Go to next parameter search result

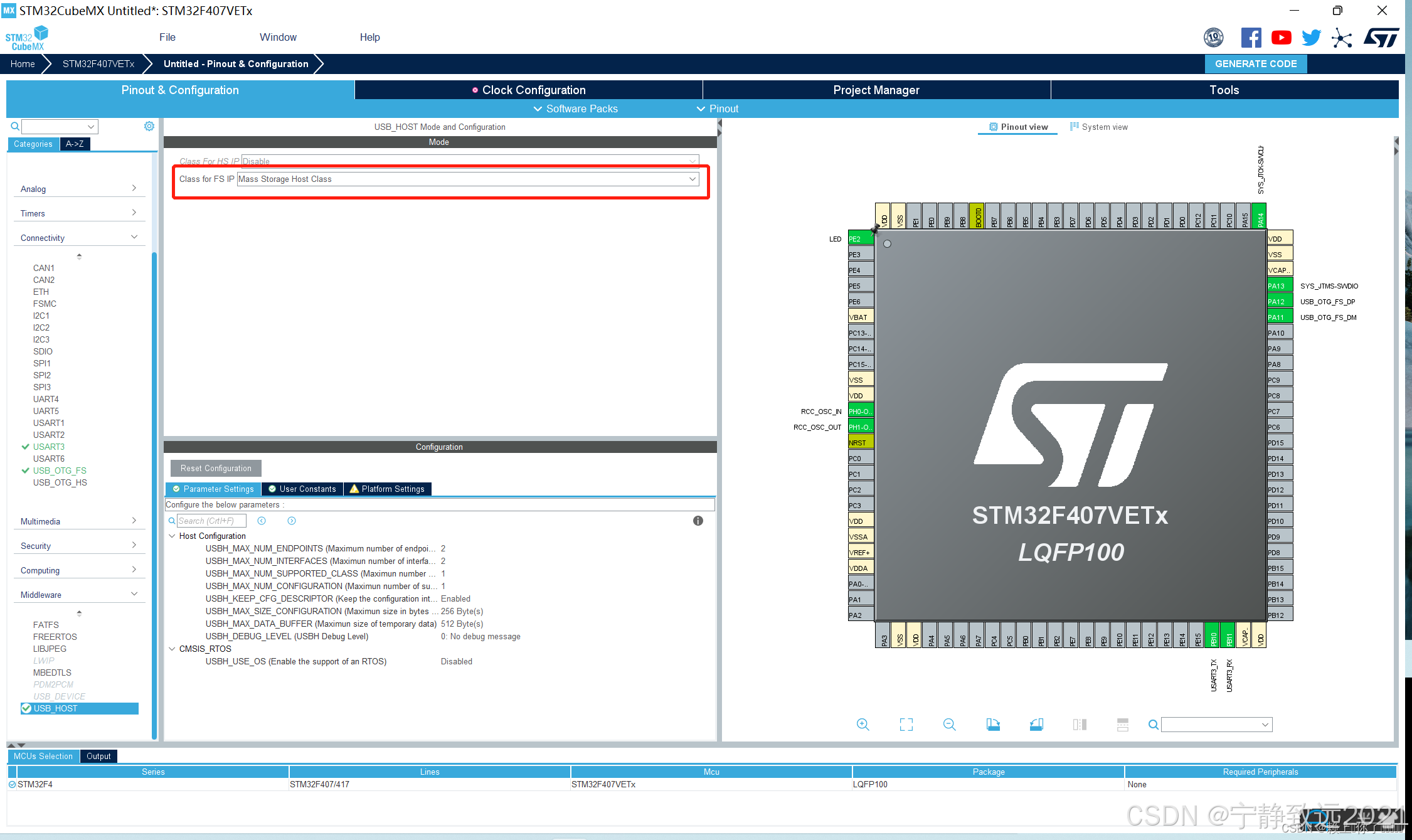pyautogui.click(x=292, y=521)
